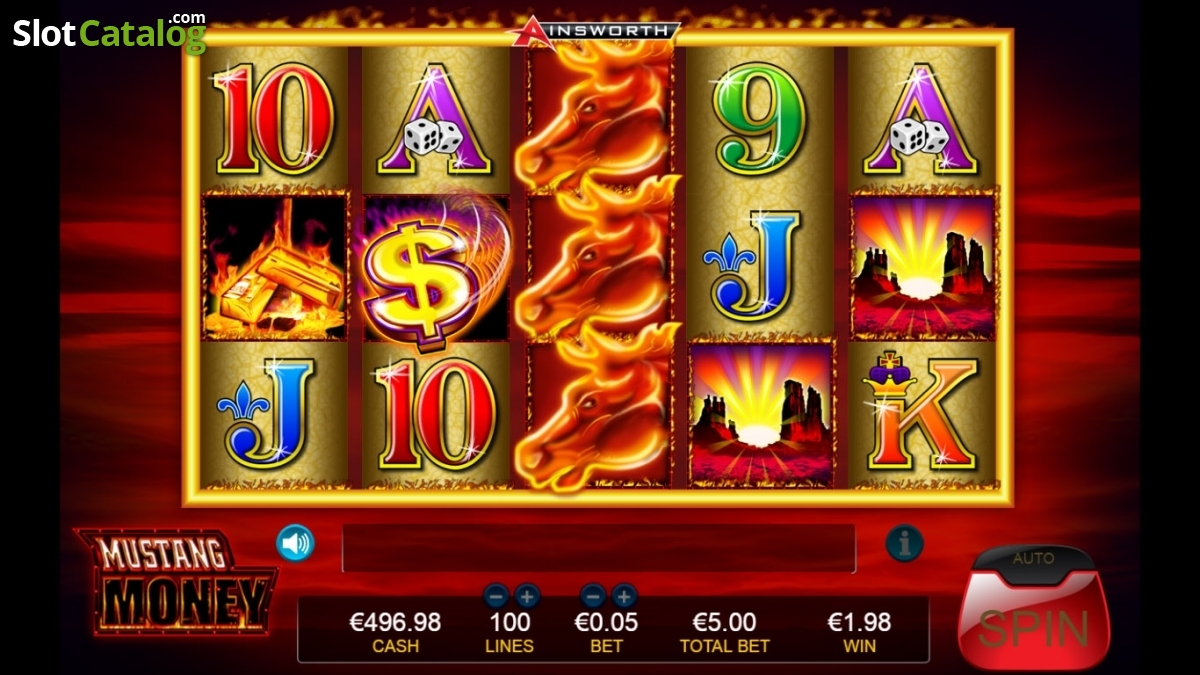Click the green 9 symbol
1200x675 pixels.
(x=760, y=118)
